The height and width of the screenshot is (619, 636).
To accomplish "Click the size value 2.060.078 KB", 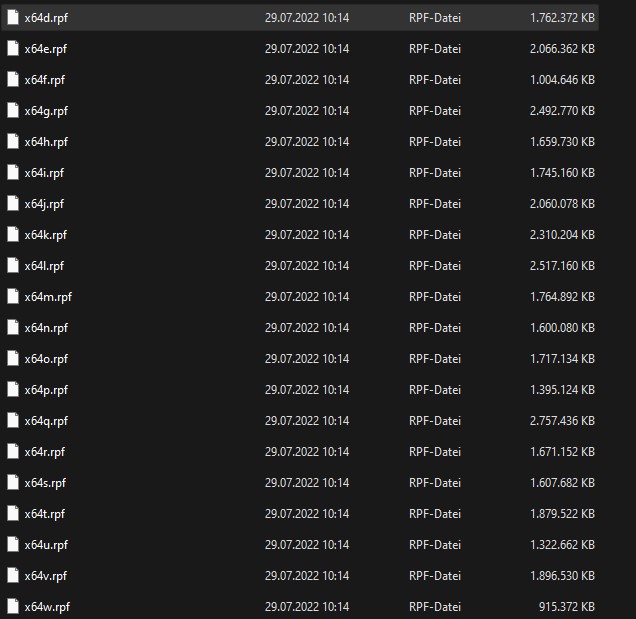I will tap(562, 204).
